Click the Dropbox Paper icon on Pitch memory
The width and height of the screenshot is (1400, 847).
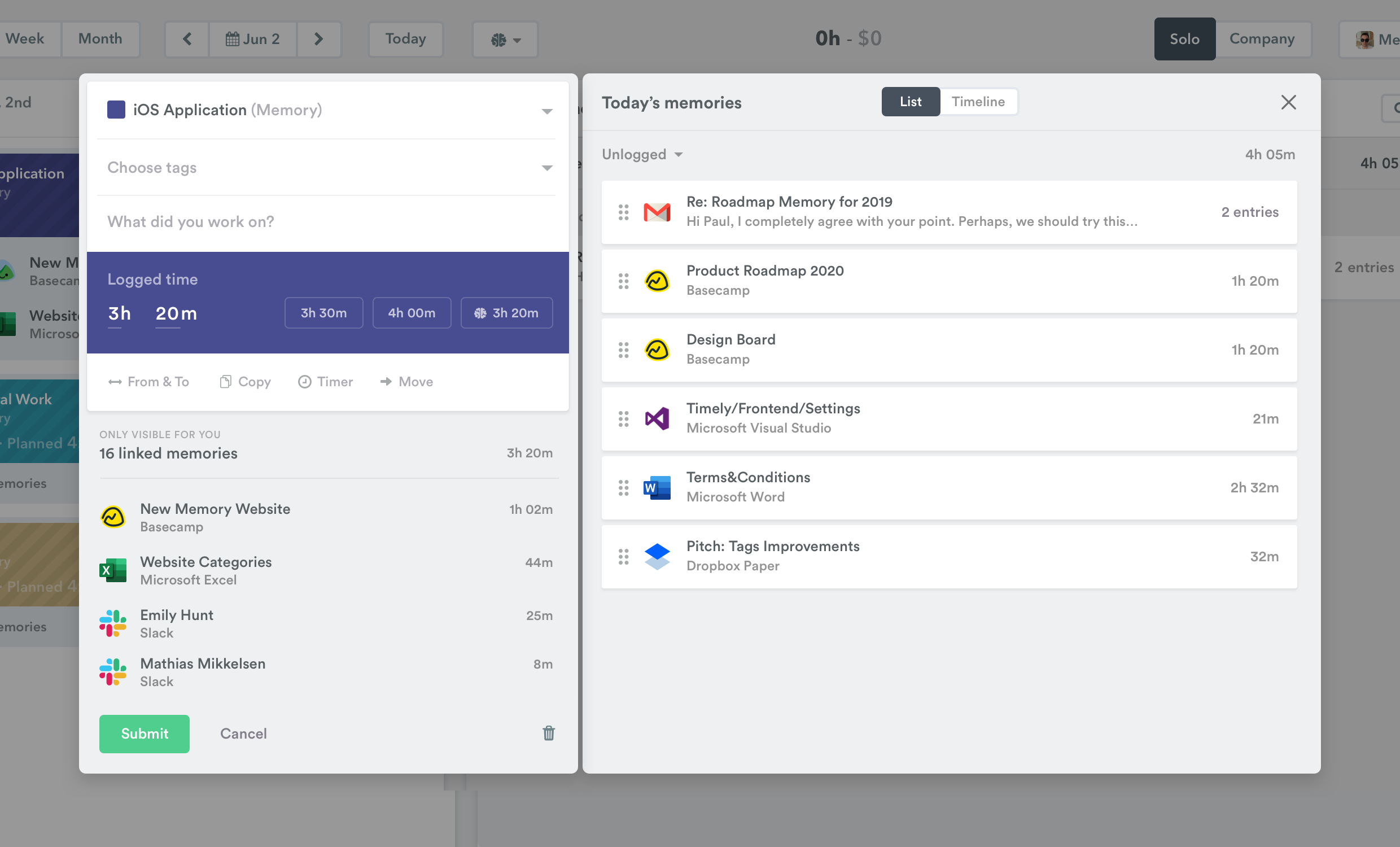click(657, 557)
